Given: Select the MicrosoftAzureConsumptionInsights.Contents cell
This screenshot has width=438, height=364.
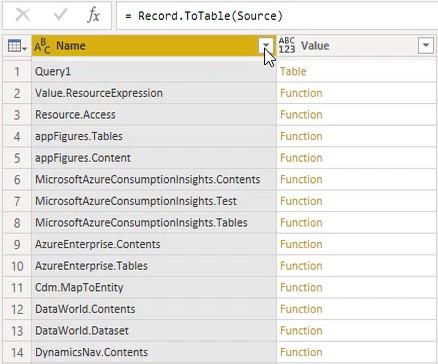Looking at the screenshot, I should coord(154,179).
